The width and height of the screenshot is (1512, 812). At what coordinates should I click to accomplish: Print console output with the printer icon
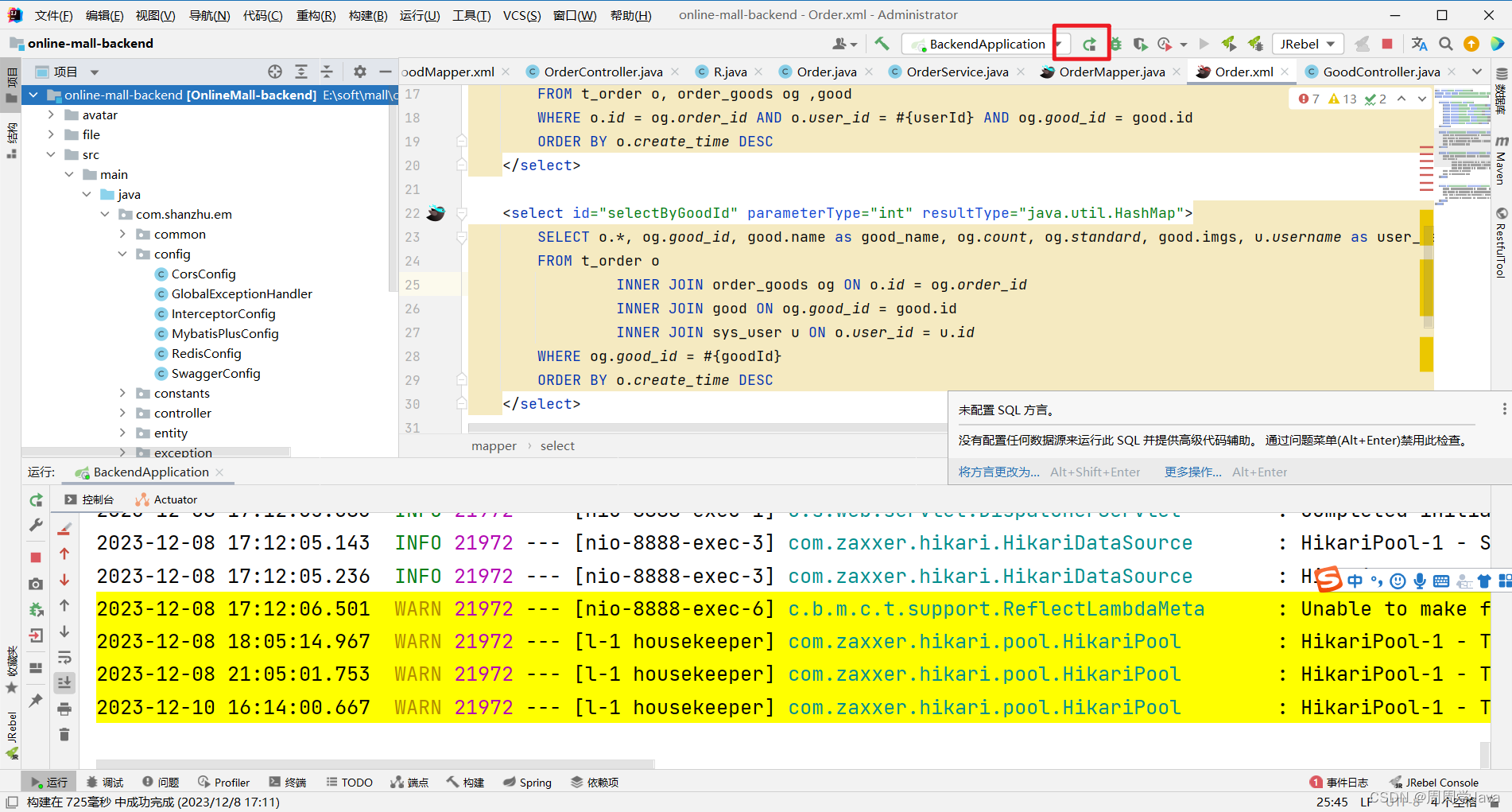pyautogui.click(x=64, y=709)
